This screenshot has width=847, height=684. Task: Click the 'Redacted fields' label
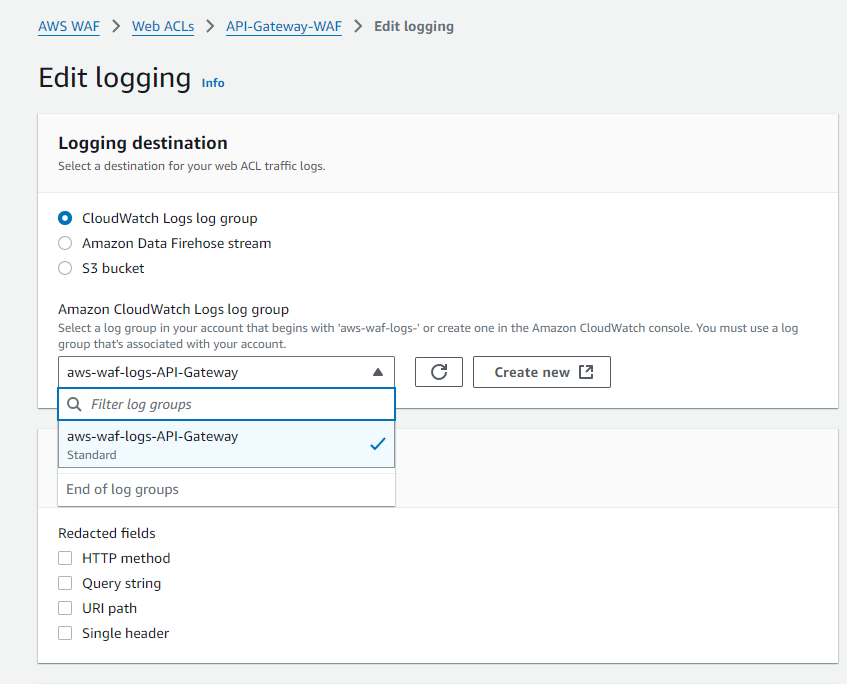(x=107, y=533)
